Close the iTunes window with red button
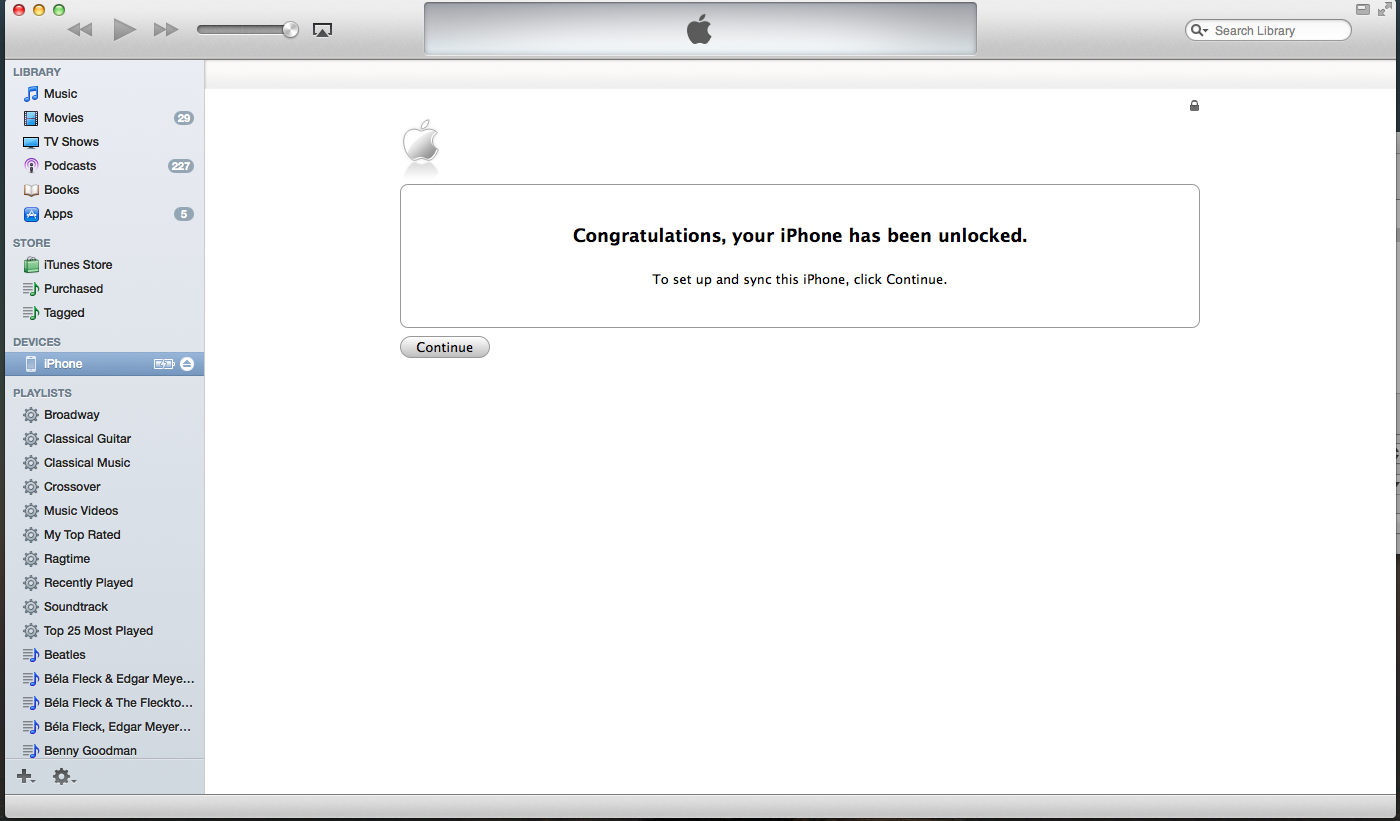The height and width of the screenshot is (821, 1400). tap(19, 9)
